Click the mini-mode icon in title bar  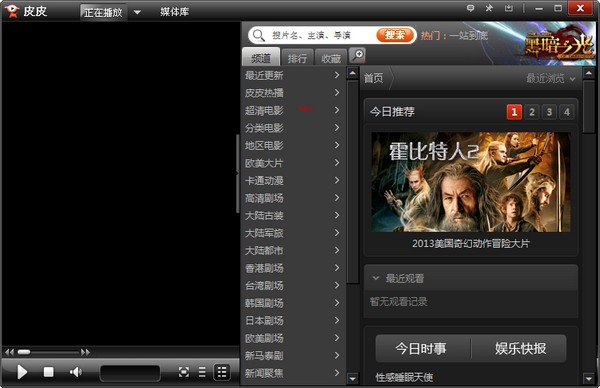509,8
